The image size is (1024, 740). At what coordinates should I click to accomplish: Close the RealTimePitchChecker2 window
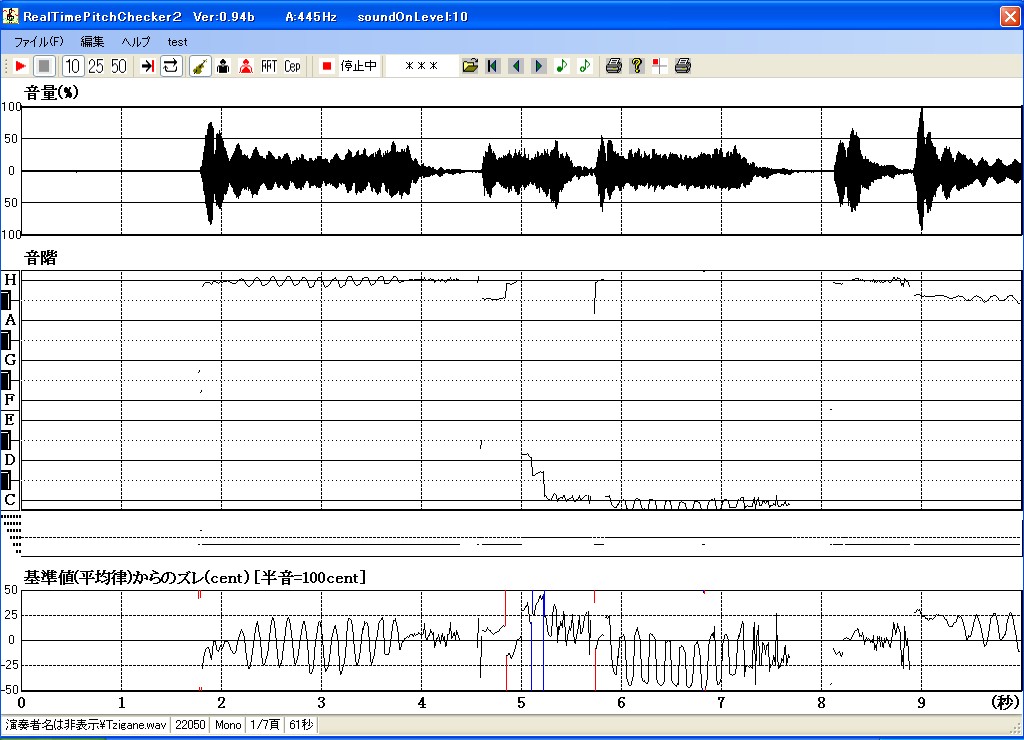[1010, 16]
